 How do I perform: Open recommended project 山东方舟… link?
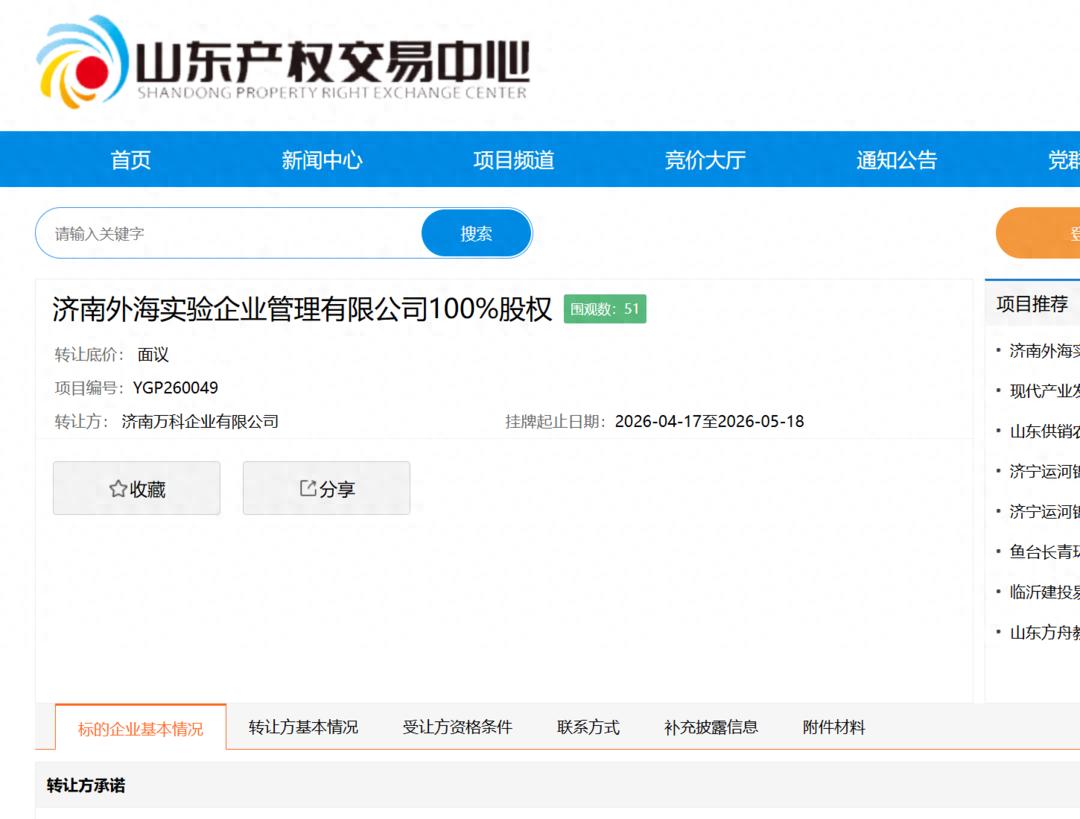tap(1044, 632)
